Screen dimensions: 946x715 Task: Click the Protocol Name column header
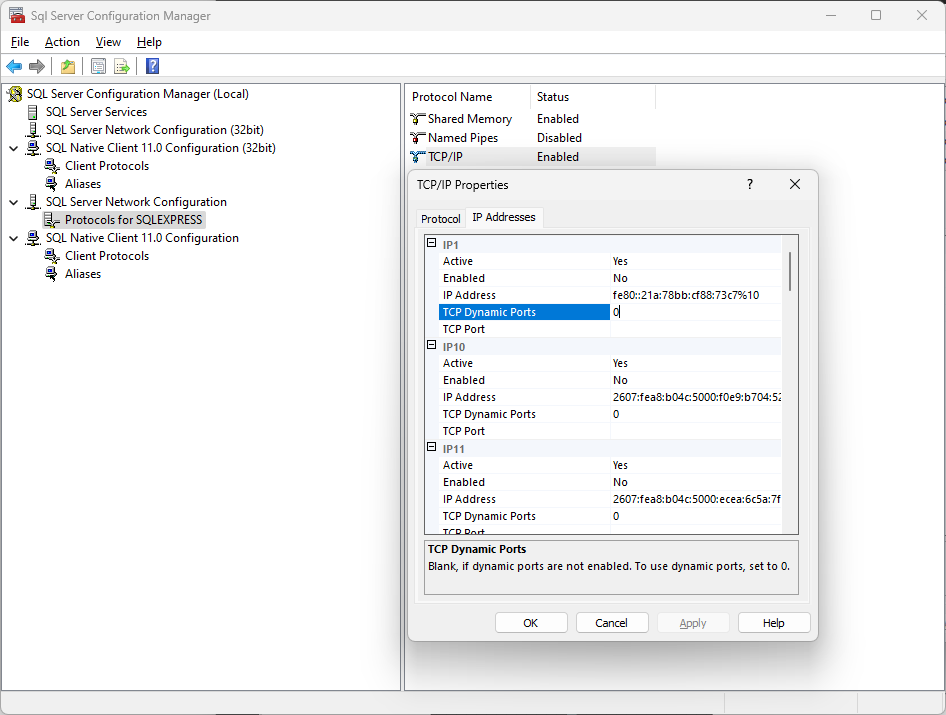pyautogui.click(x=468, y=97)
